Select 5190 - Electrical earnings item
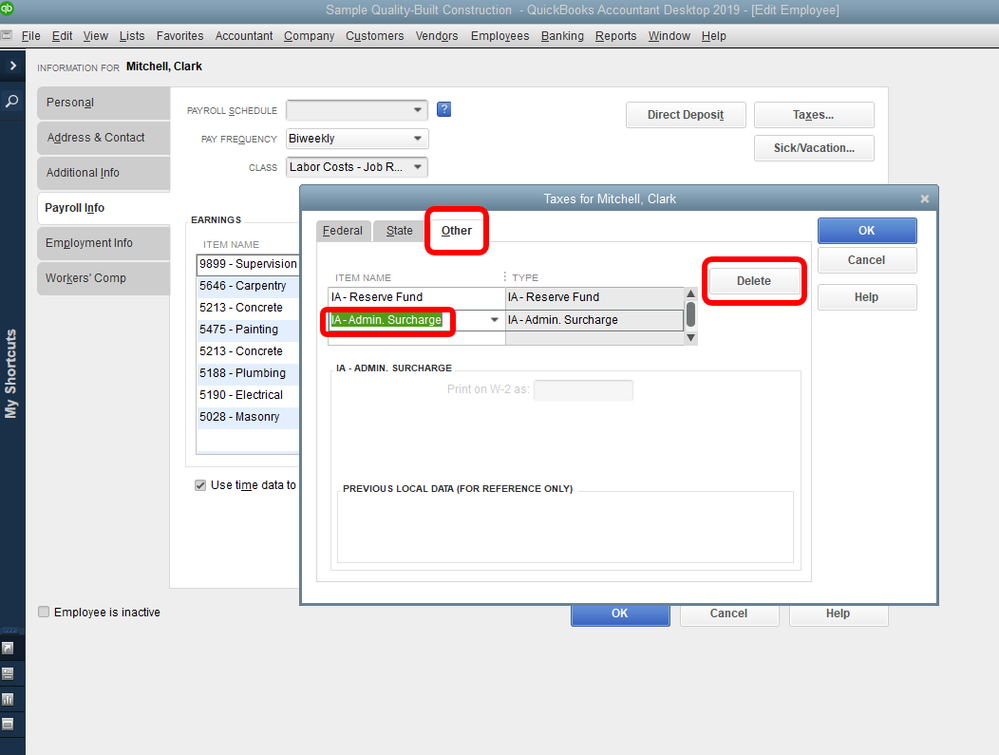 [248, 395]
